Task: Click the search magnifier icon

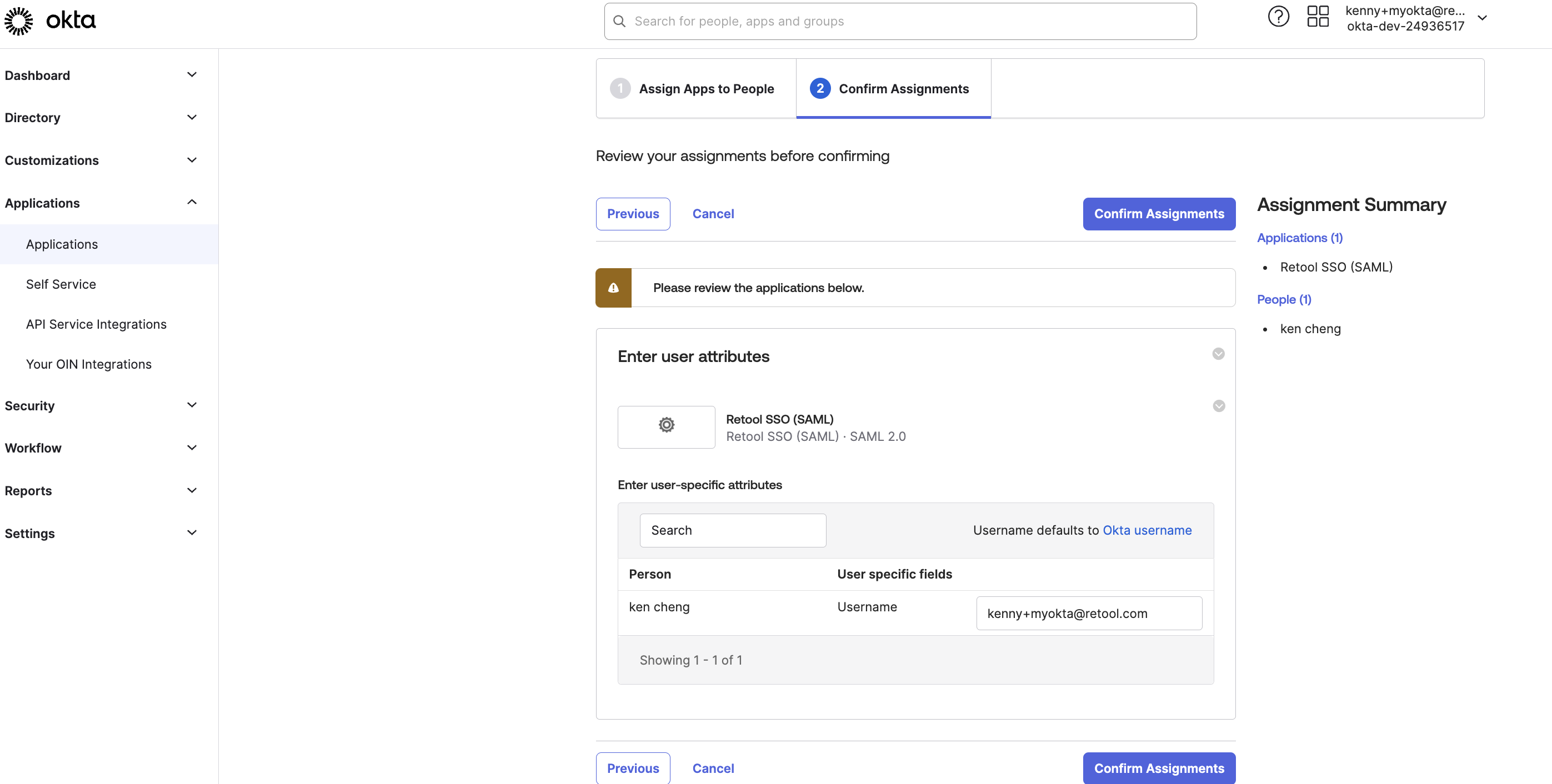Action: point(619,21)
